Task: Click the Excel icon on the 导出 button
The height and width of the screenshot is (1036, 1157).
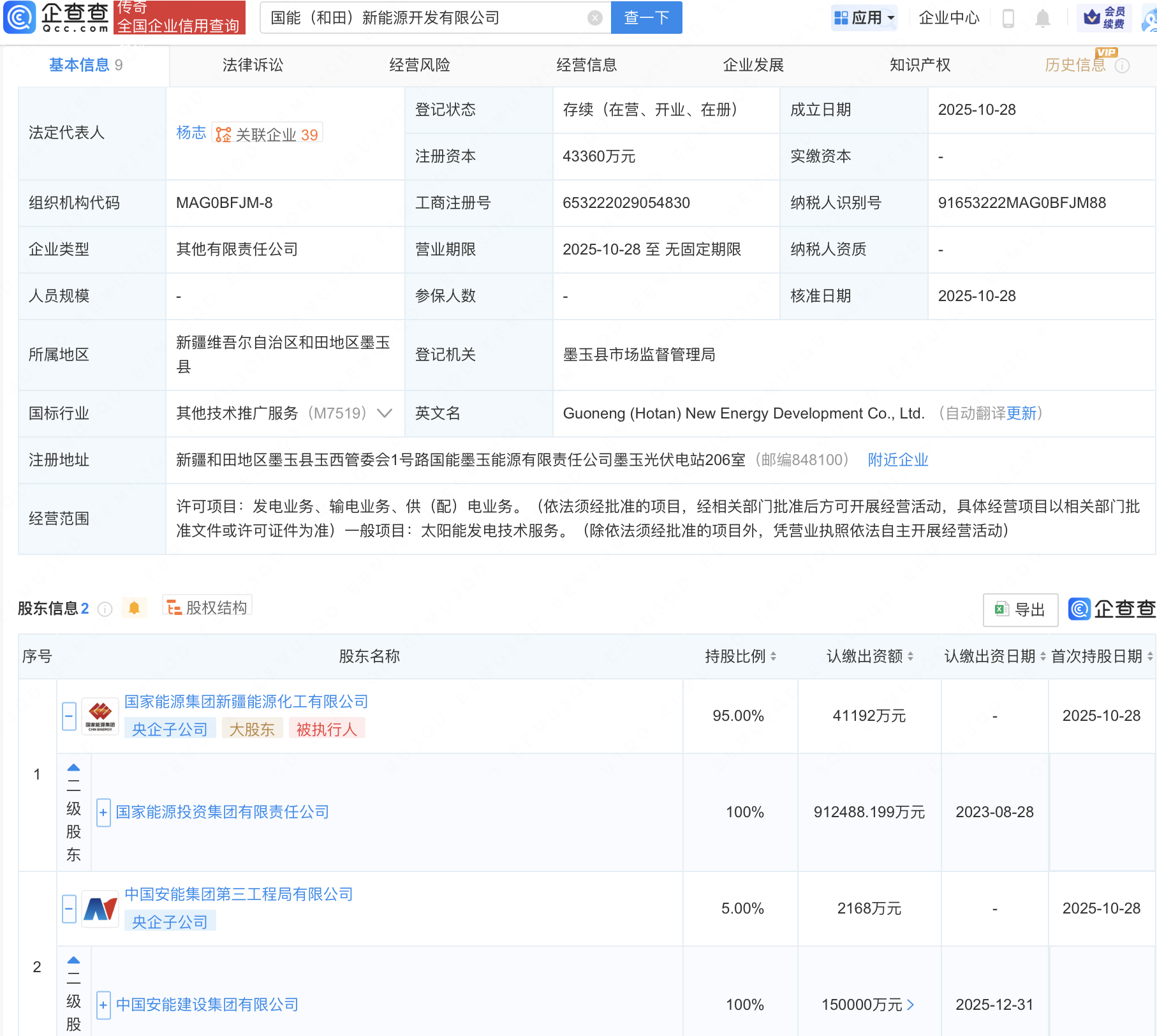Action: click(1002, 610)
